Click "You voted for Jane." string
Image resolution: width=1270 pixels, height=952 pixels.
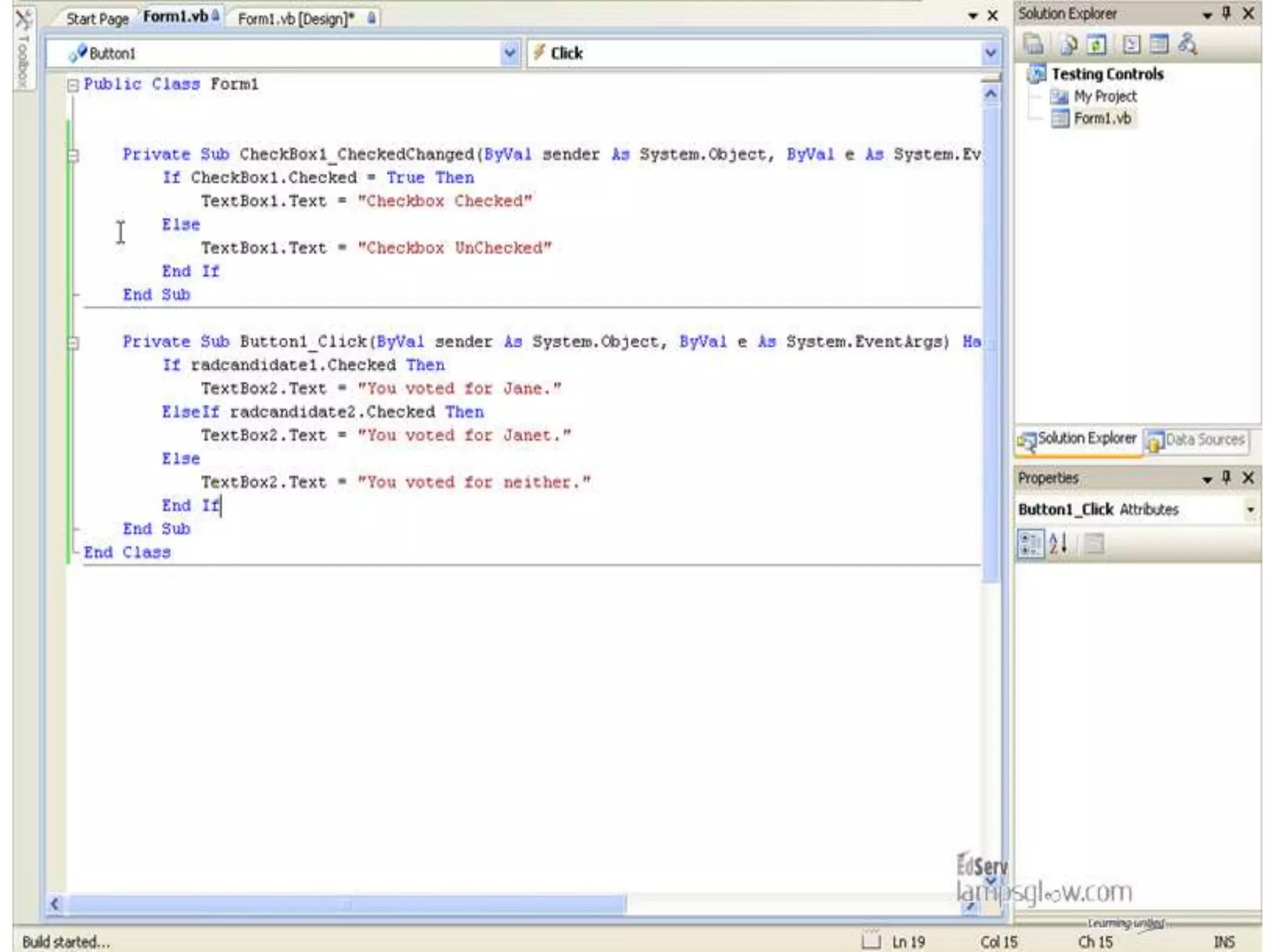[460, 389]
